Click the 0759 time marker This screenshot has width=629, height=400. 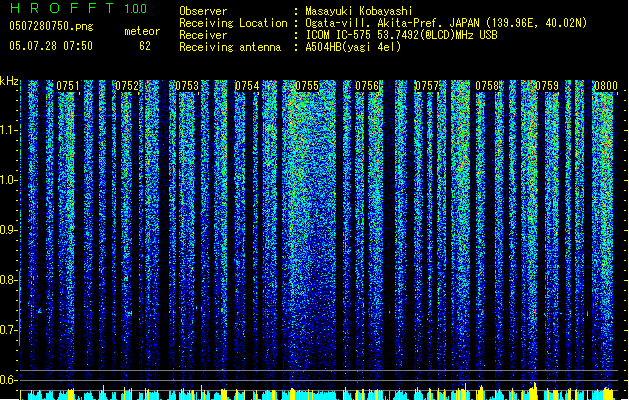pyautogui.click(x=547, y=86)
